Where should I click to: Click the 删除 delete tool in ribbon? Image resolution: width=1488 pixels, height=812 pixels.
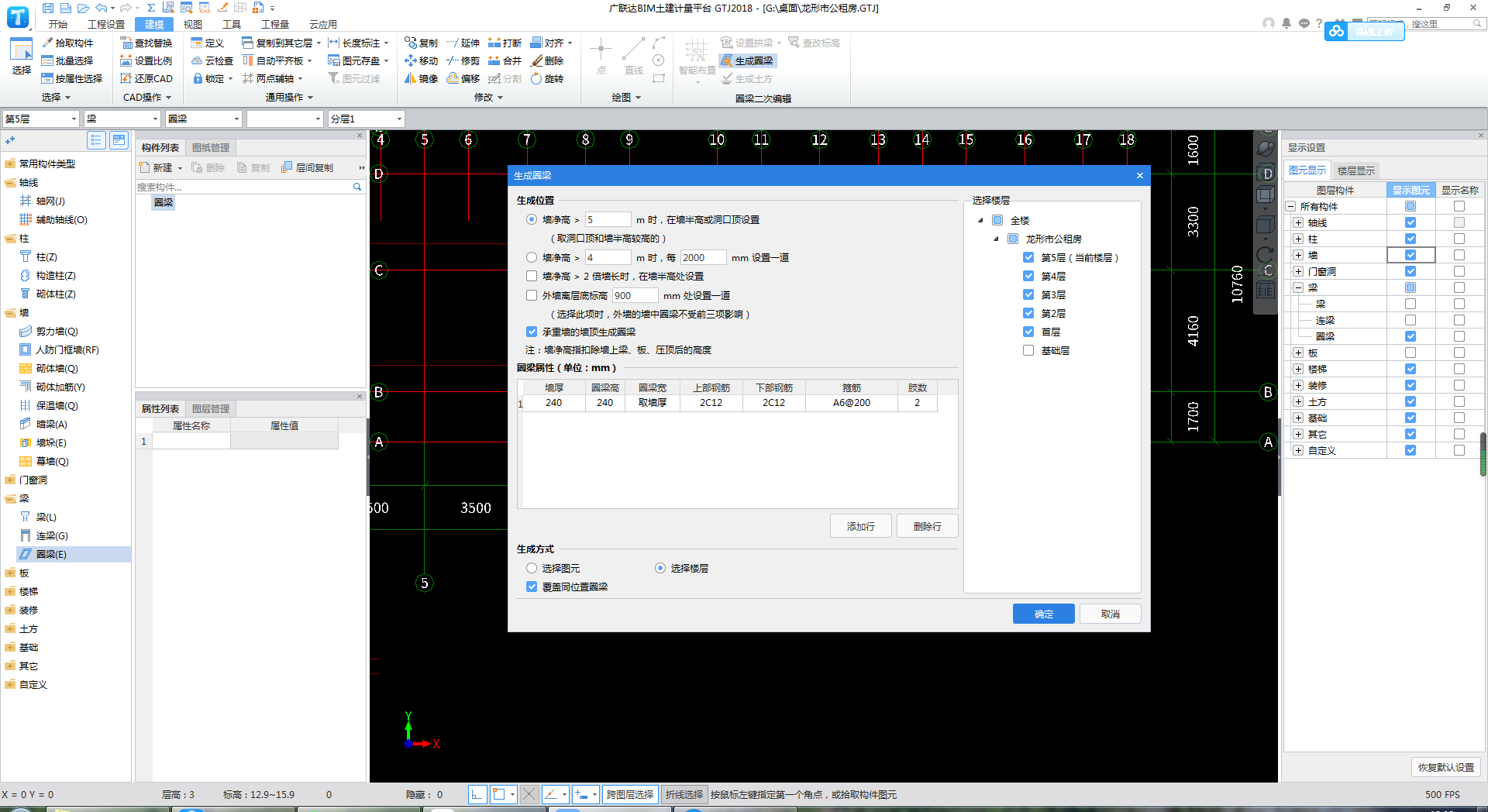tap(547, 60)
